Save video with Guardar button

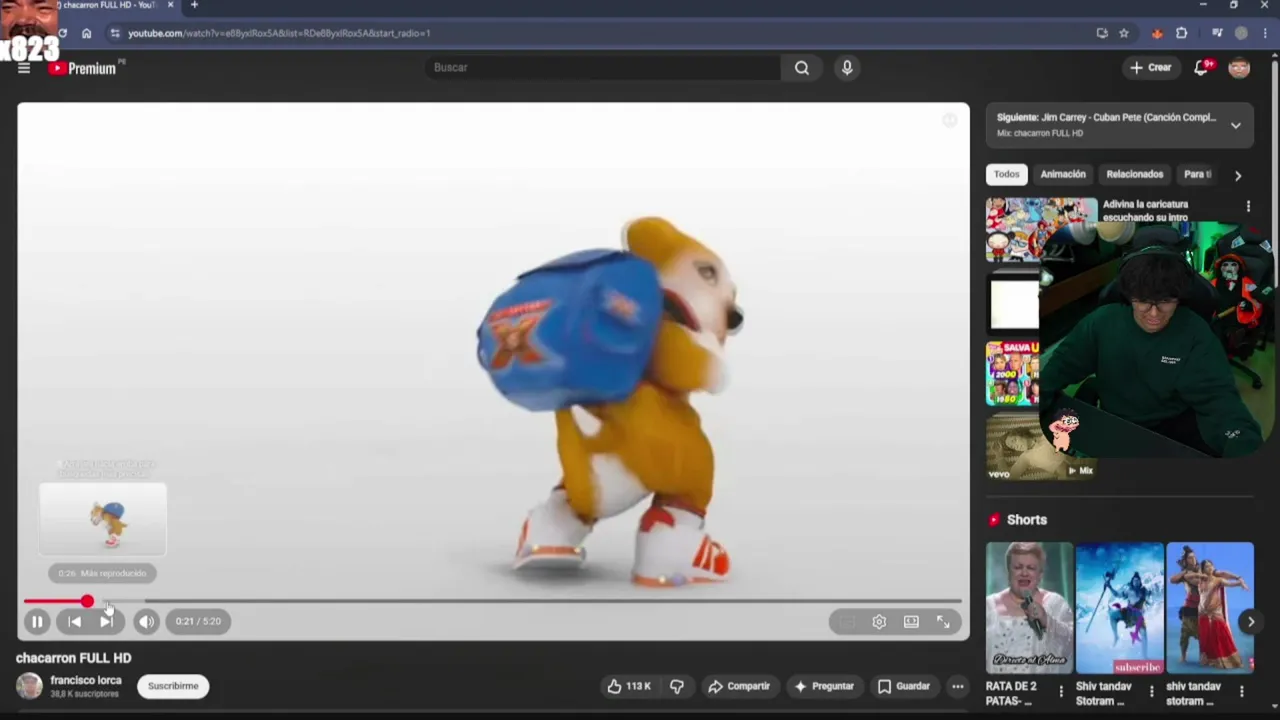[x=904, y=686]
